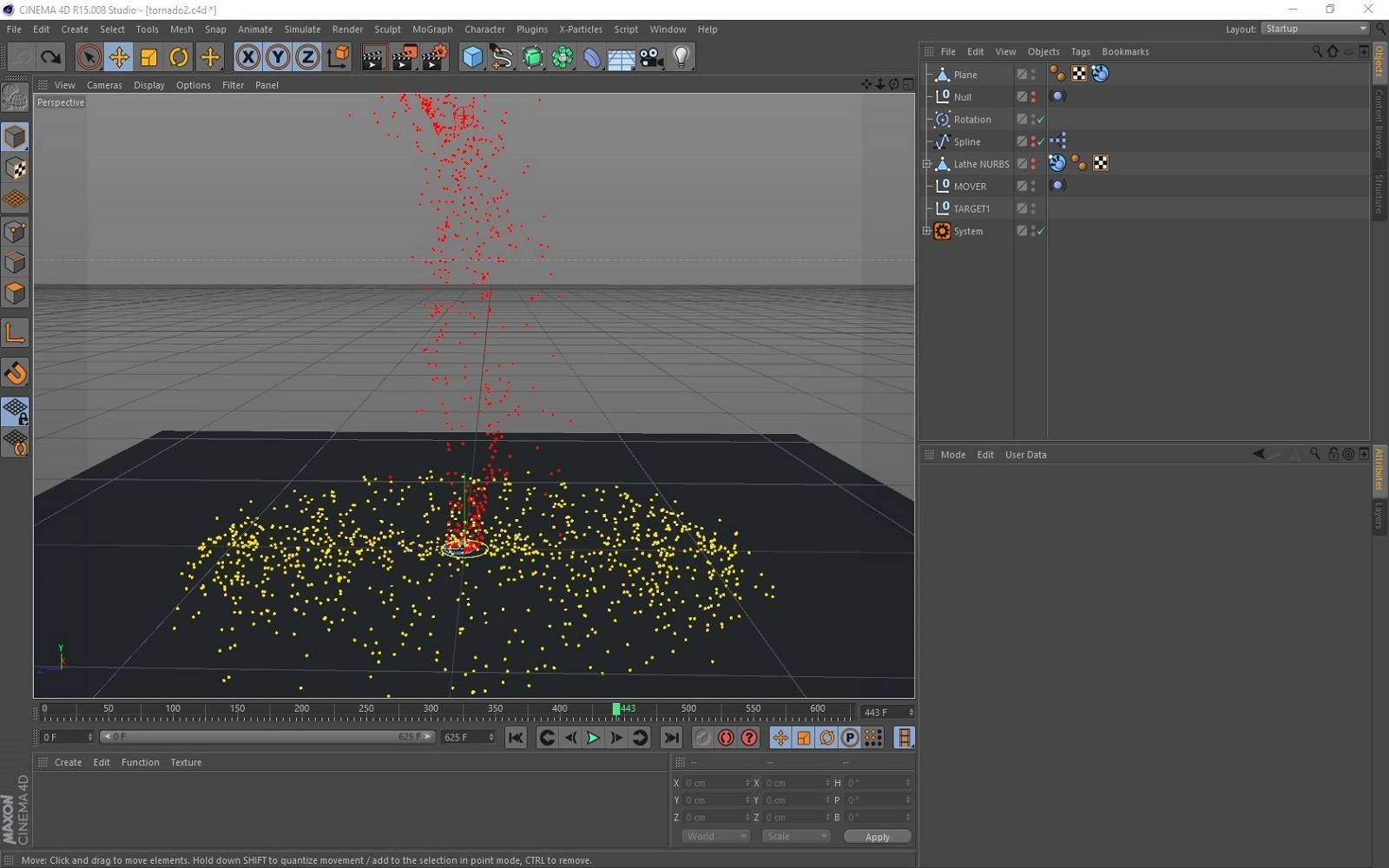Click the X position input field

(715, 783)
